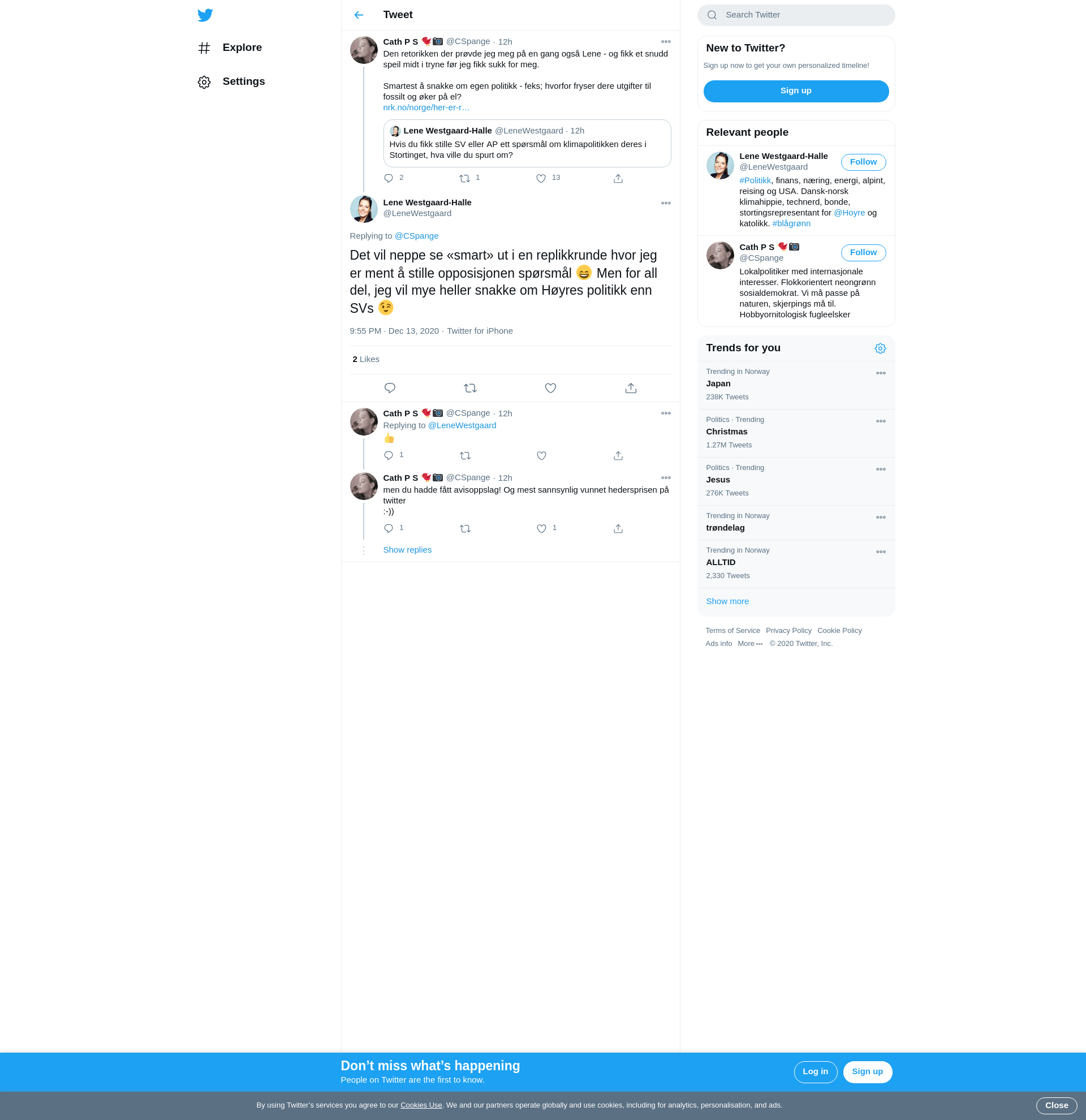The height and width of the screenshot is (1120, 1086).
Task: Like the avisoppslag tweet
Action: [x=541, y=528]
